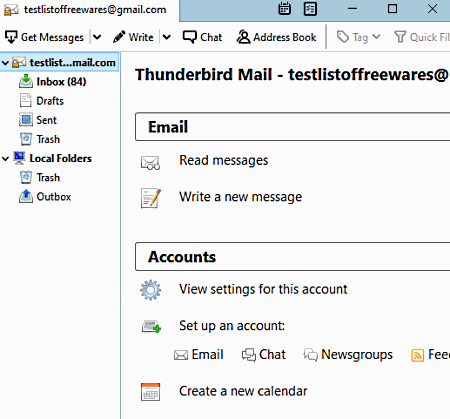Screen dimensions: 450x419
Task: Click the Write a new message pencil icon
Action: 151,198
